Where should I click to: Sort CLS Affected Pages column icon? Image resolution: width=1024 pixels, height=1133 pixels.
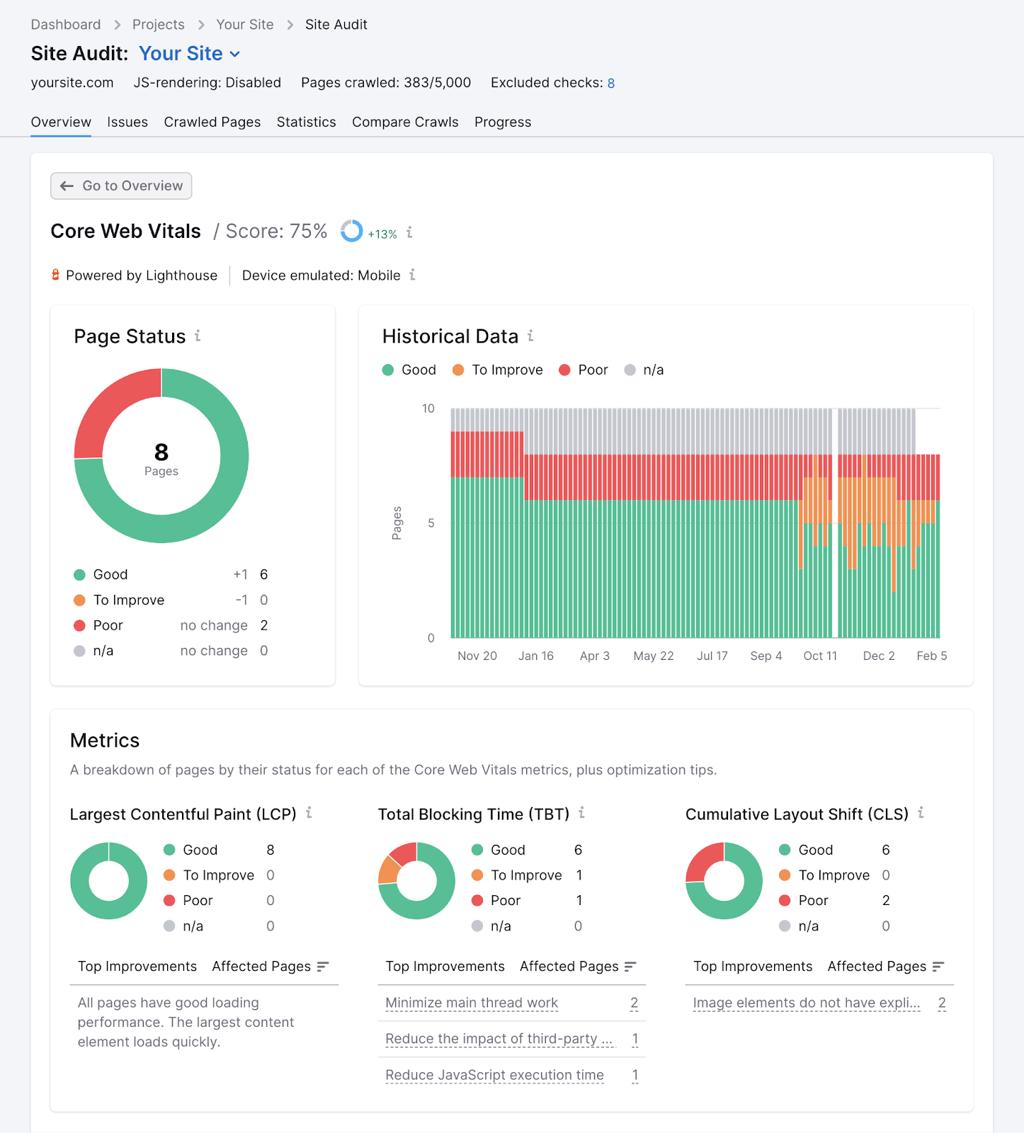point(939,967)
